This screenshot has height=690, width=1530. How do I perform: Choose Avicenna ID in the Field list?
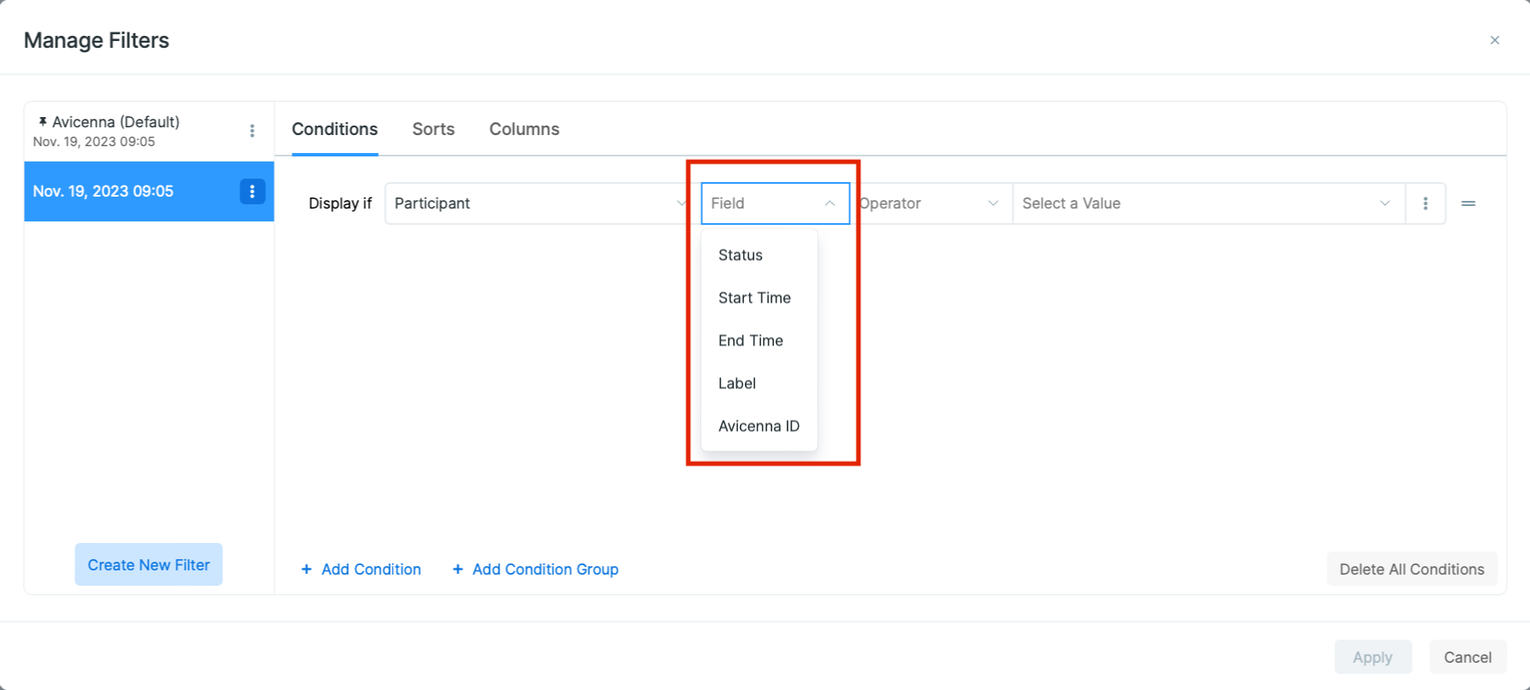pos(758,425)
